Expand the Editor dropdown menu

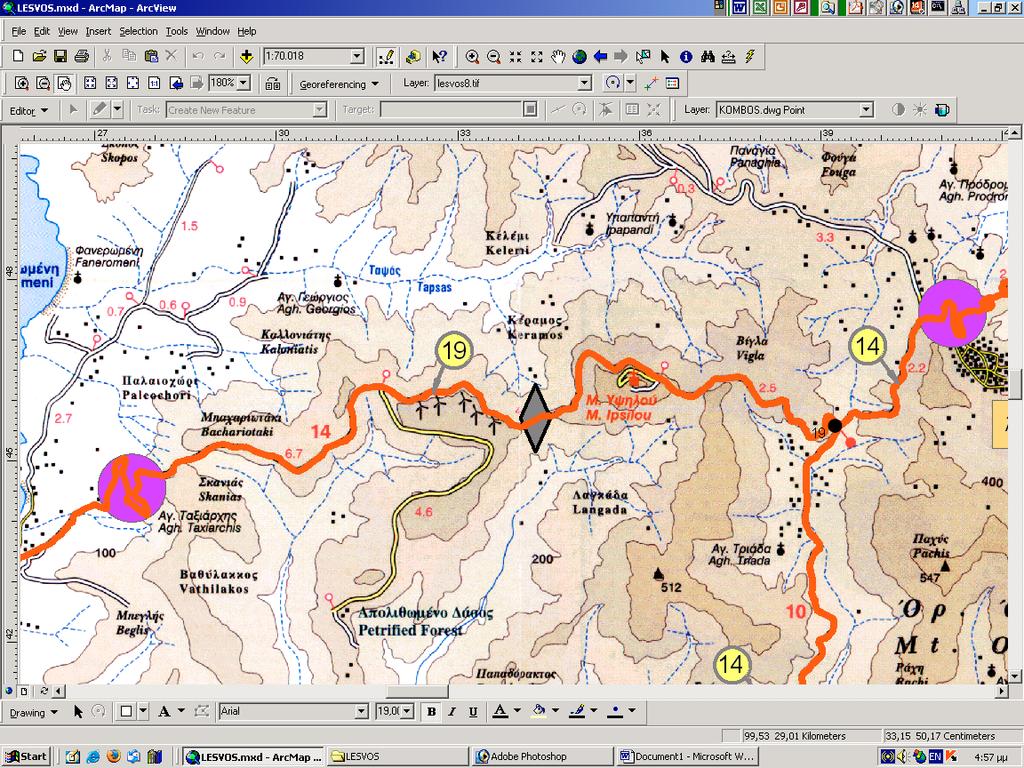coord(29,111)
